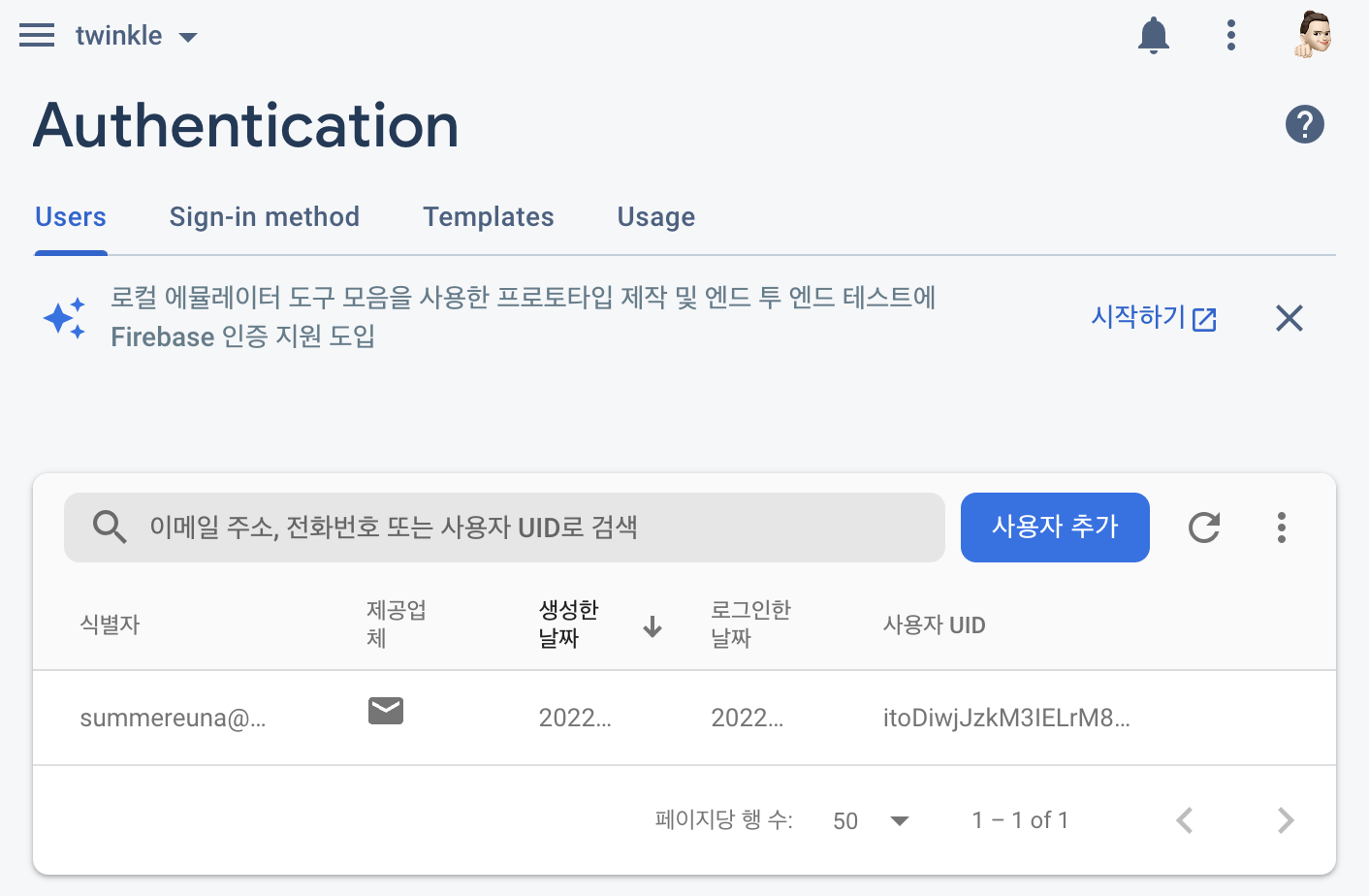This screenshot has height=896, width=1369.
Task: Sort by the 생성한 날짜 column
Action: (x=568, y=624)
